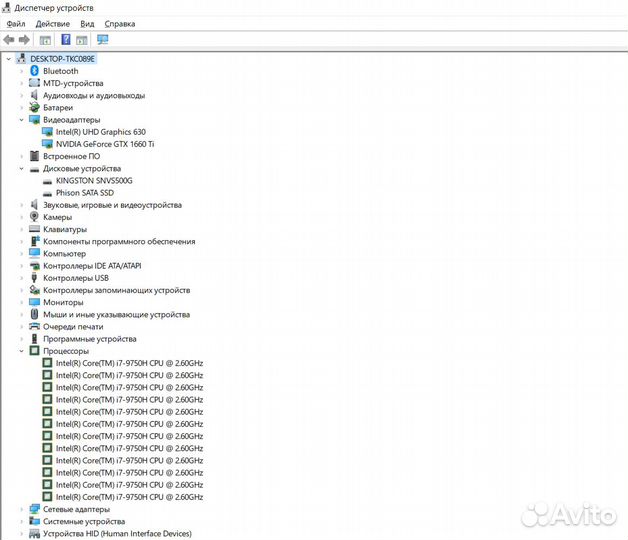628x540 pixels.
Task: Click the Forward arrow toolbar icon
Action: pyautogui.click(x=24, y=40)
